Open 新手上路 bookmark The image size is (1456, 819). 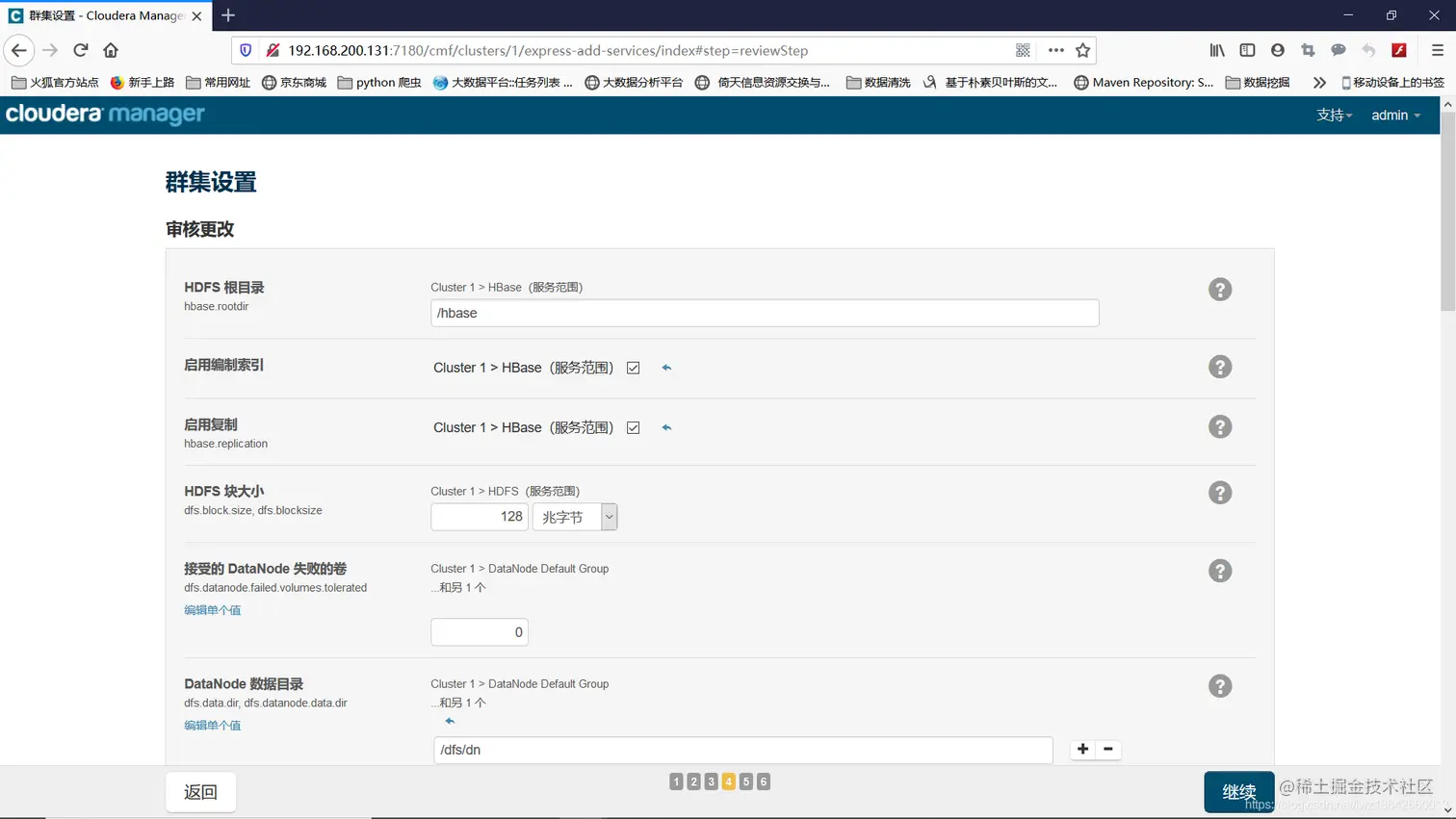pyautogui.click(x=142, y=83)
